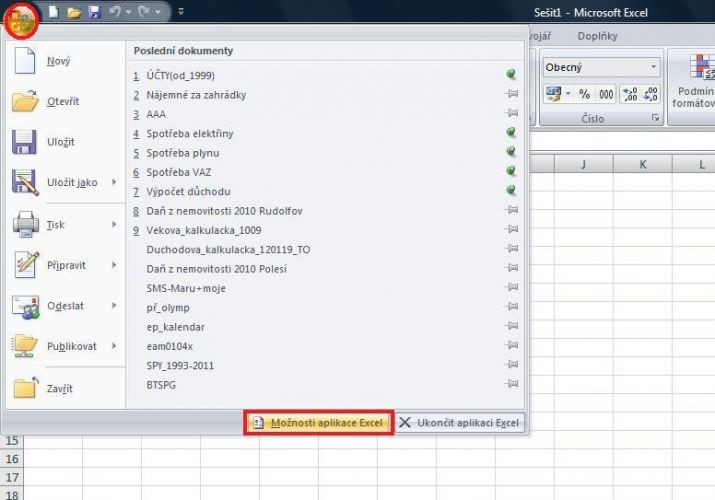Image resolution: width=715 pixels, height=500 pixels.
Task: Choose Nový in the Office menu
Action: click(65, 61)
